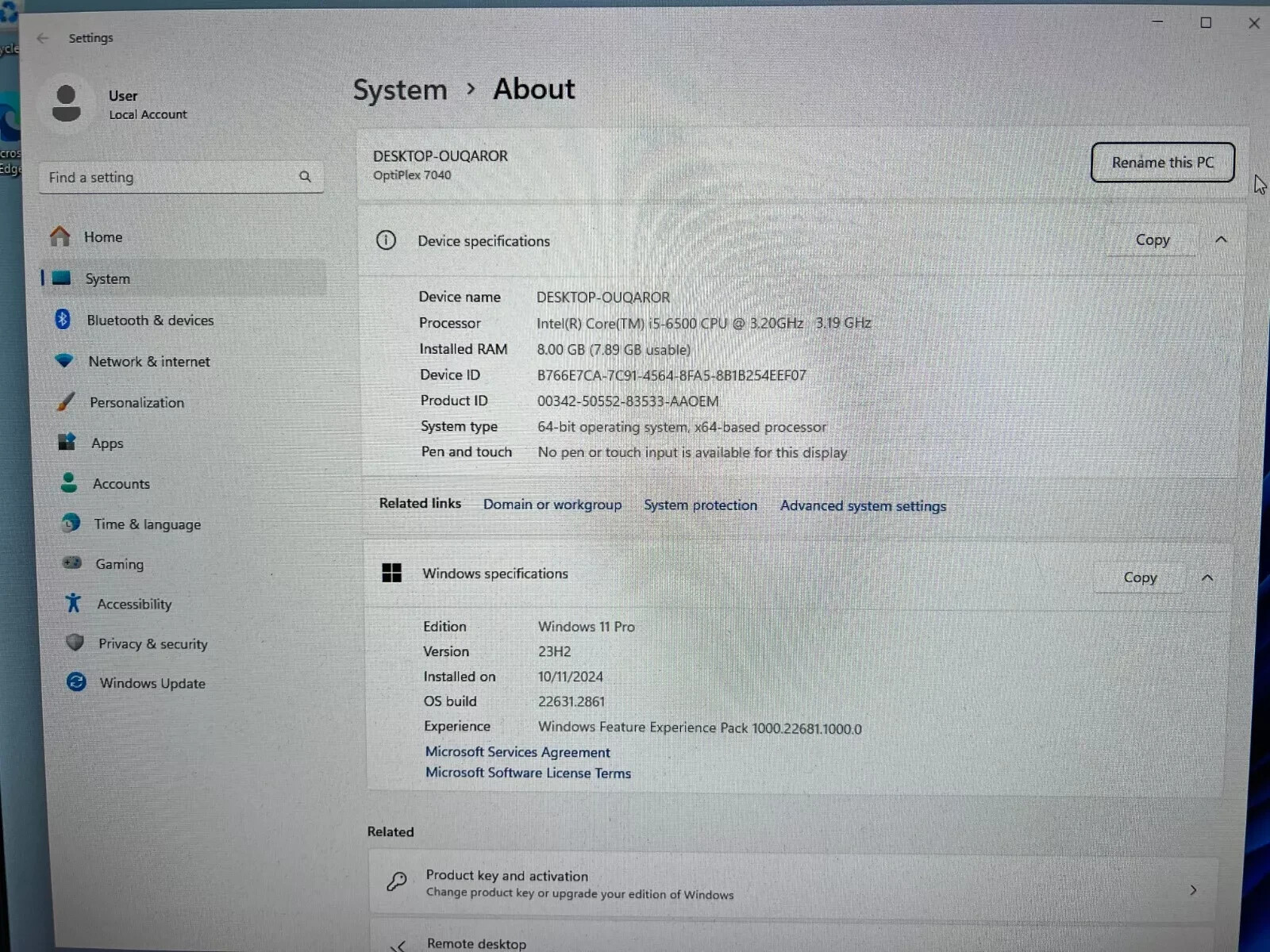Click the System monitor icon
This screenshot has width=1270, height=952.
click(61, 278)
